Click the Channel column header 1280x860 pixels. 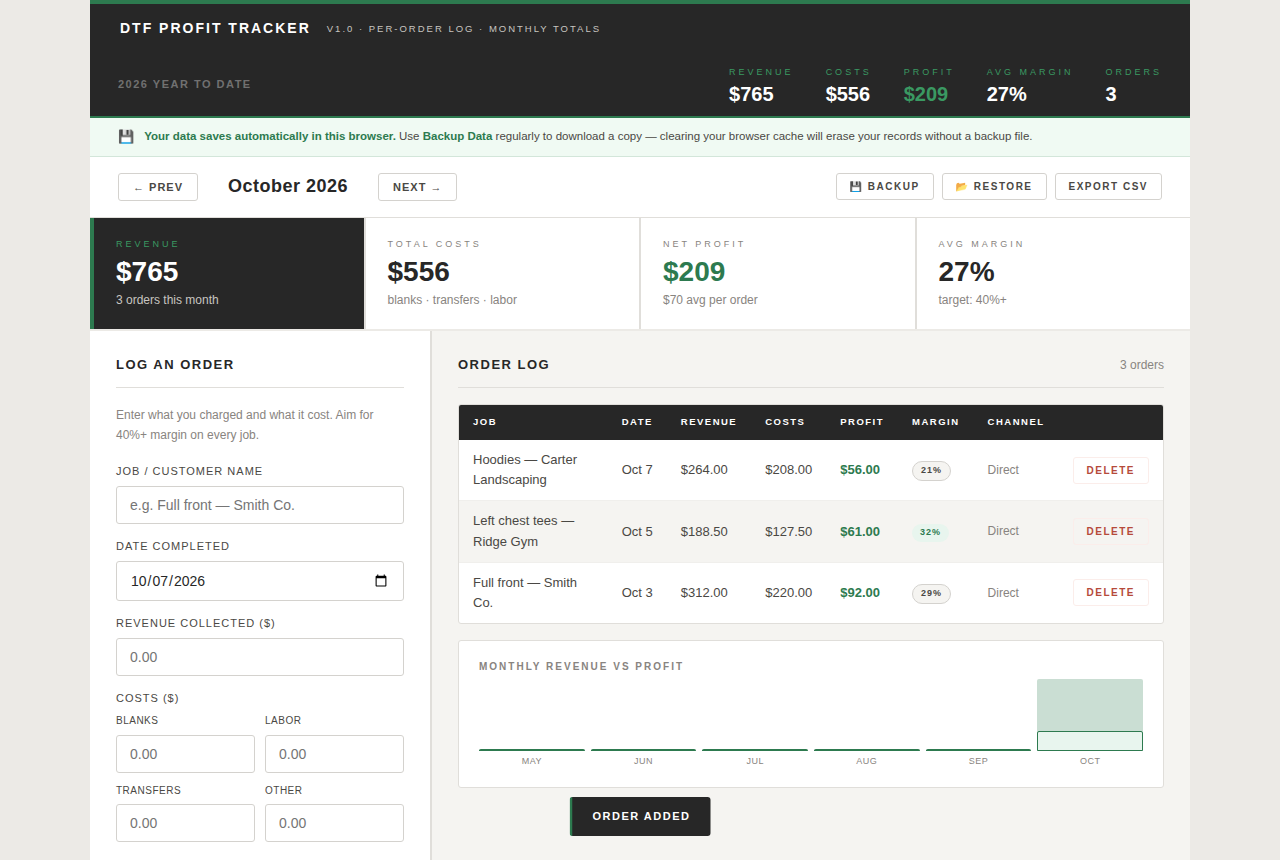[x=1015, y=422]
